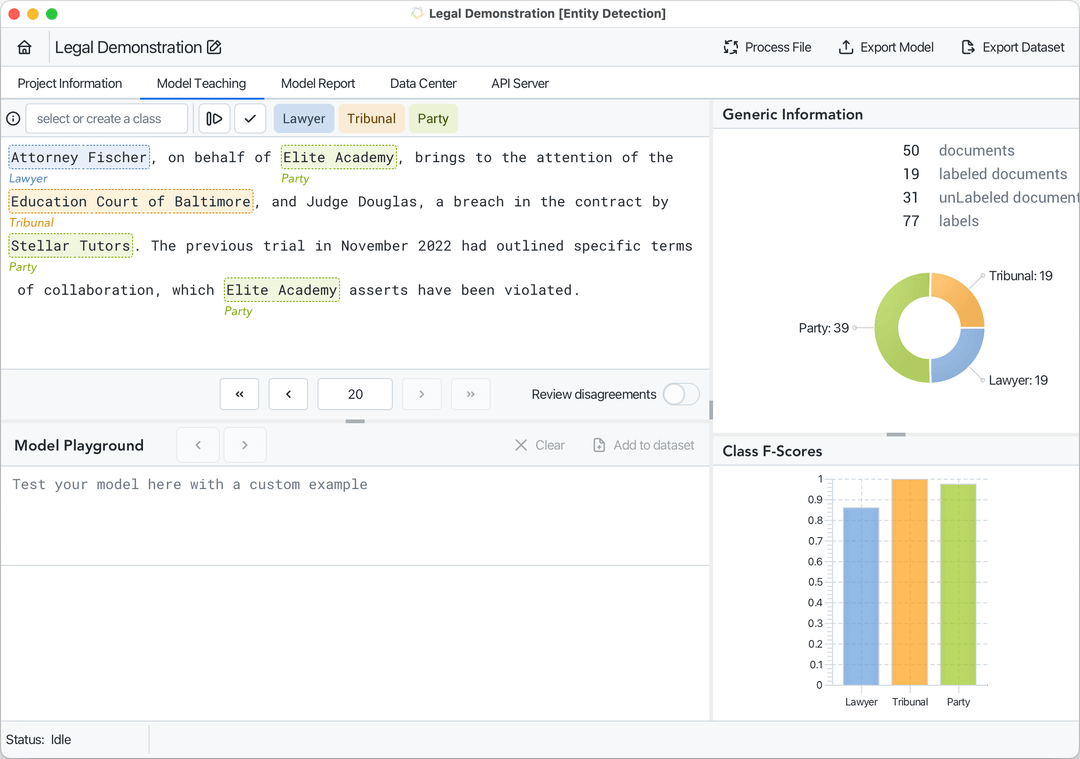The image size is (1080, 759).
Task: Go to the next page with the right chevron
Action: 421,394
